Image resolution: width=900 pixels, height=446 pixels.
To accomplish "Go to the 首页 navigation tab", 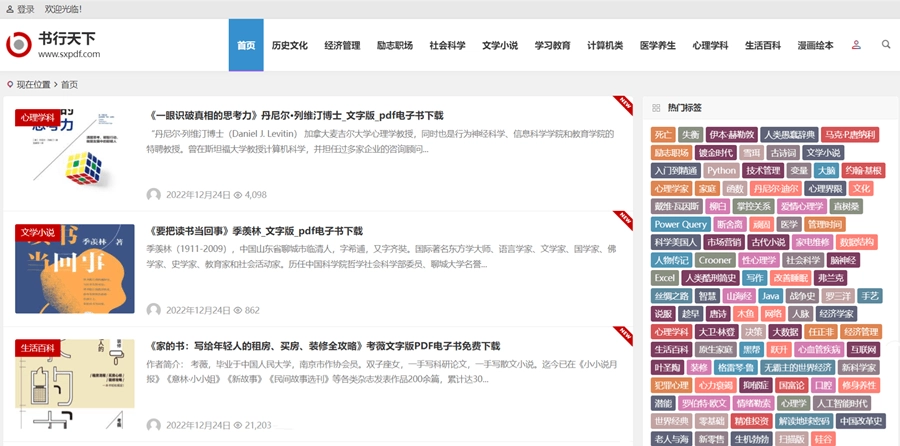I will coord(246,45).
